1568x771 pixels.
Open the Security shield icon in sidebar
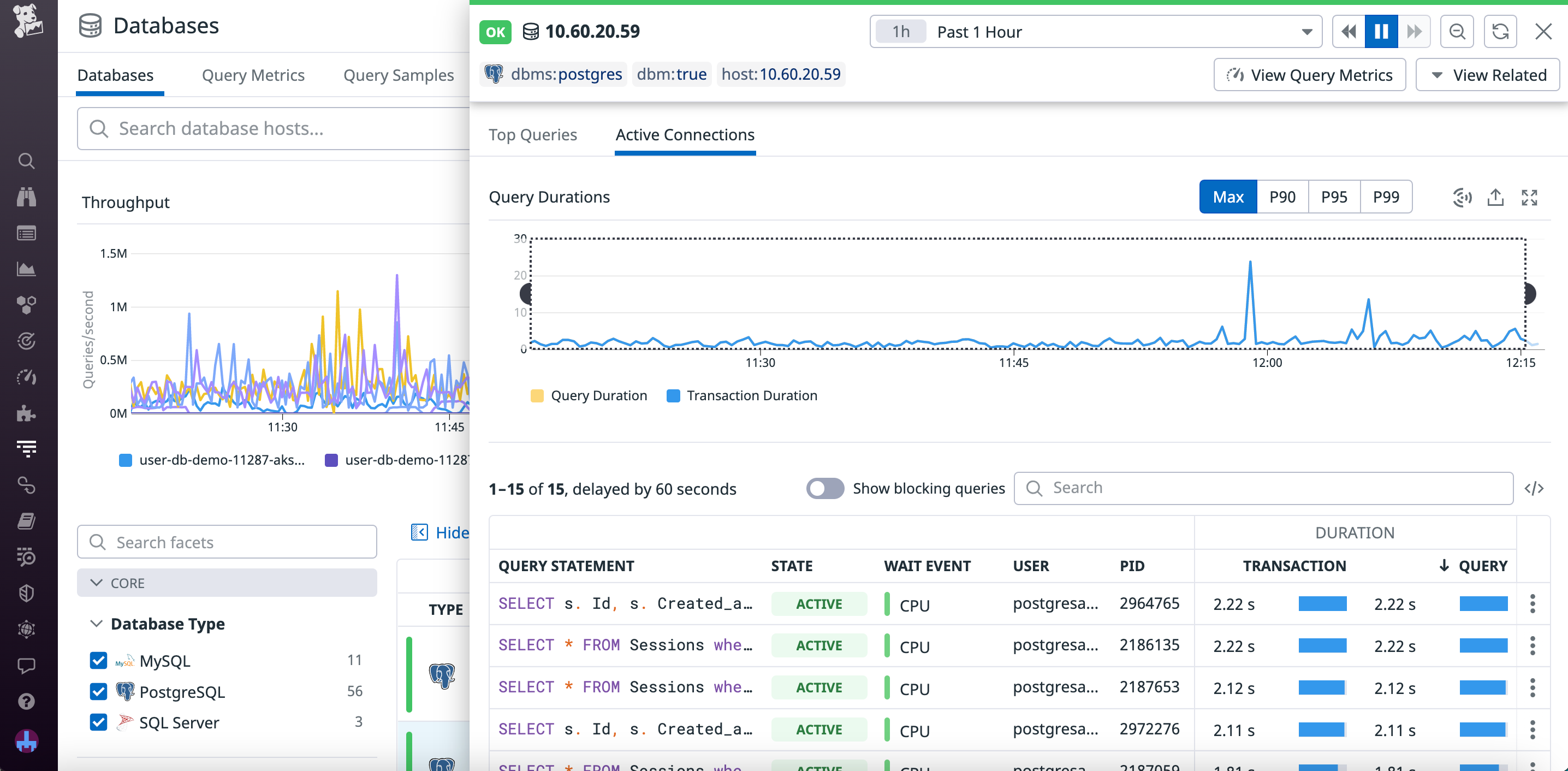(x=26, y=592)
